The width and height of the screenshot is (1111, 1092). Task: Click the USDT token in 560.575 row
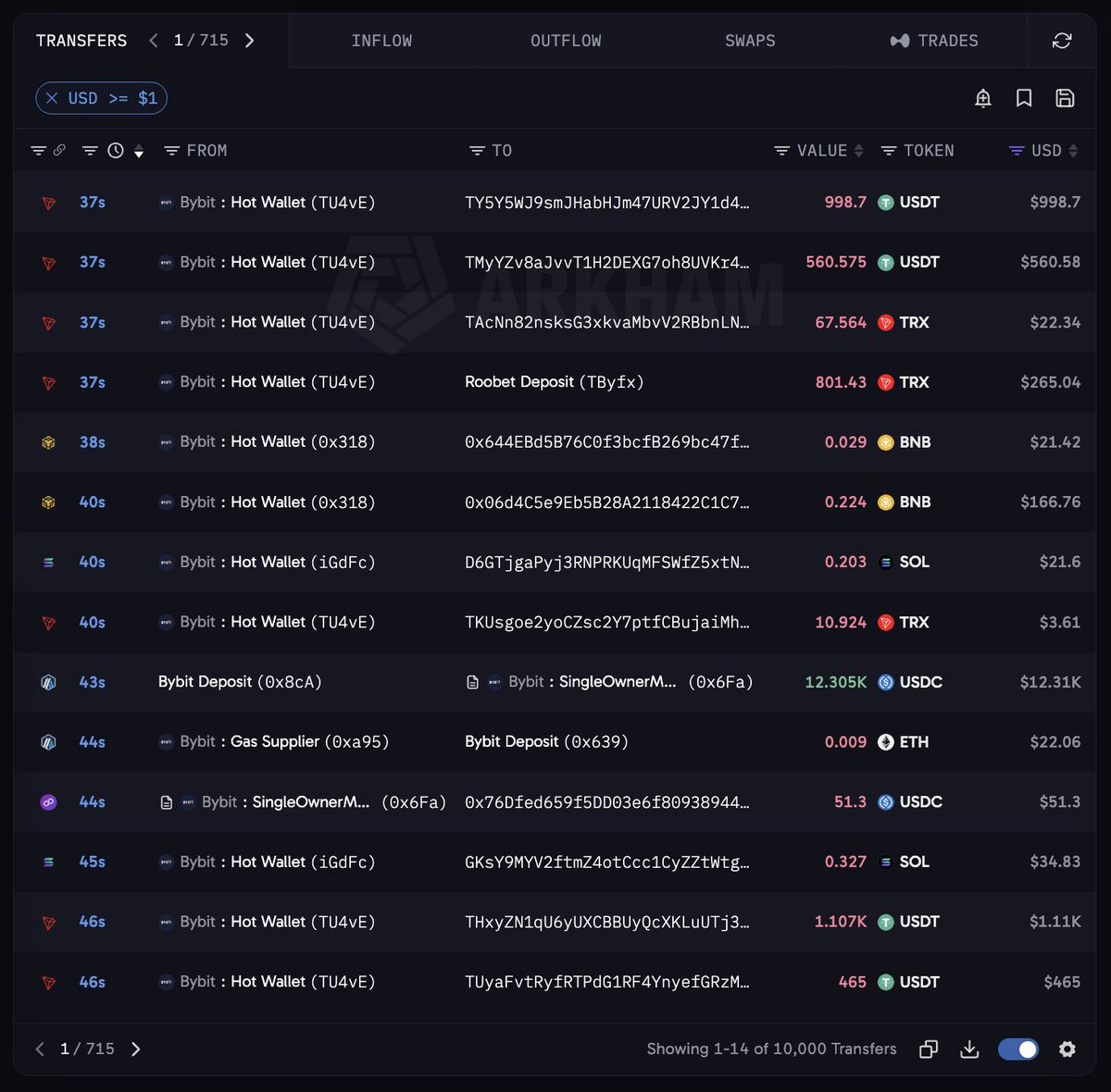coord(908,262)
